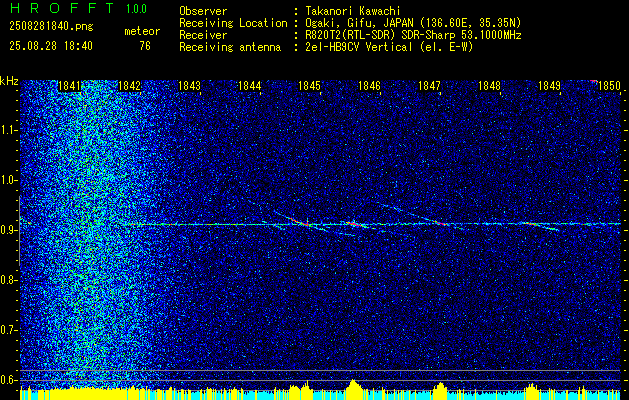629x400 pixels.
Task: Click the 1846 time marker
Action: pyautogui.click(x=369, y=86)
